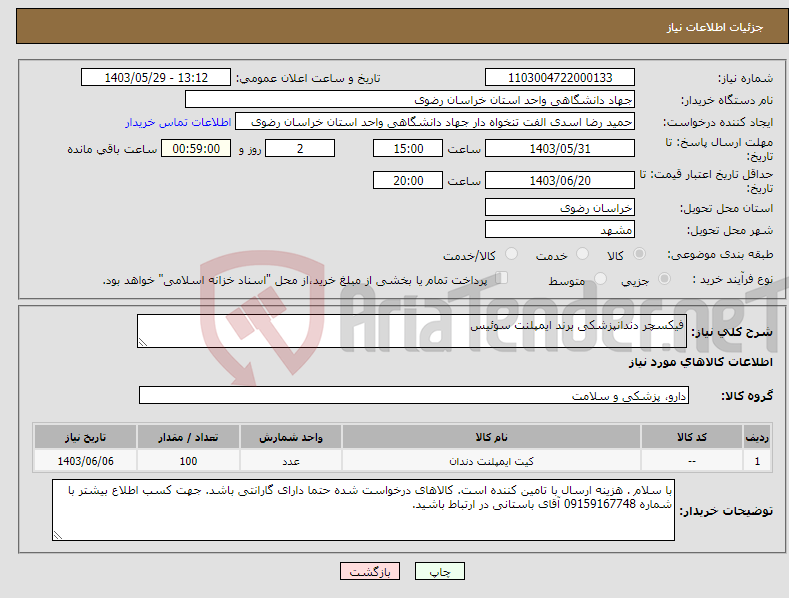Screen dimensions: 789x598
Task: Click the بازگشت back button
Action: tap(370, 571)
